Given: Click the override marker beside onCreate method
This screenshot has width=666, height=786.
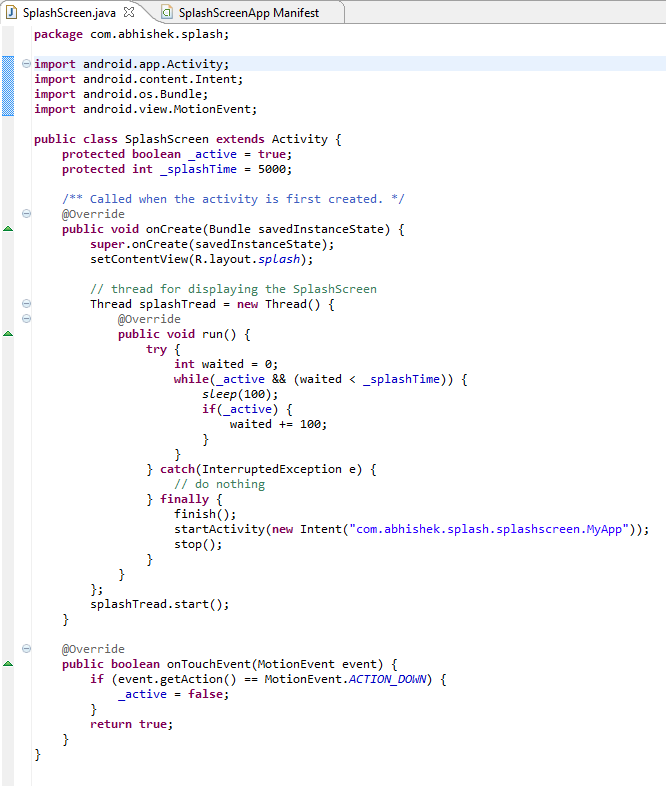Looking at the screenshot, I should pyautogui.click(x=8, y=230).
